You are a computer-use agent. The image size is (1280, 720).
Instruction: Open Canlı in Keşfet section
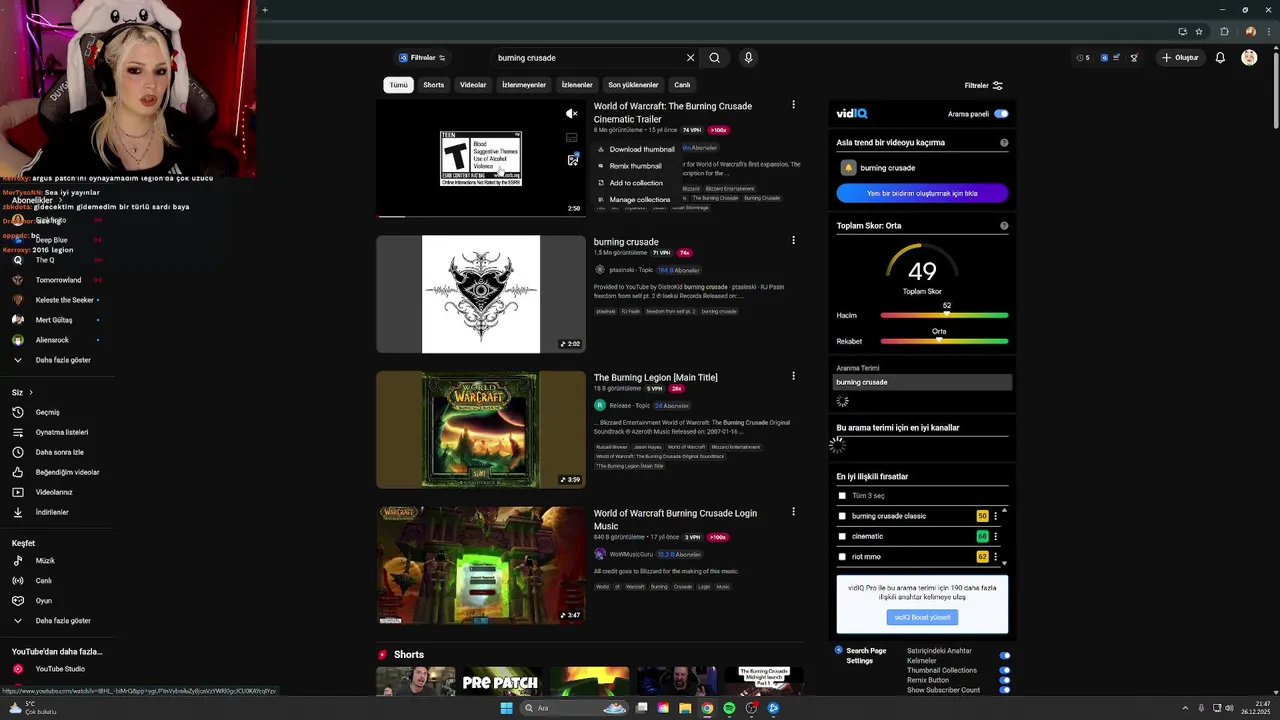(43, 581)
